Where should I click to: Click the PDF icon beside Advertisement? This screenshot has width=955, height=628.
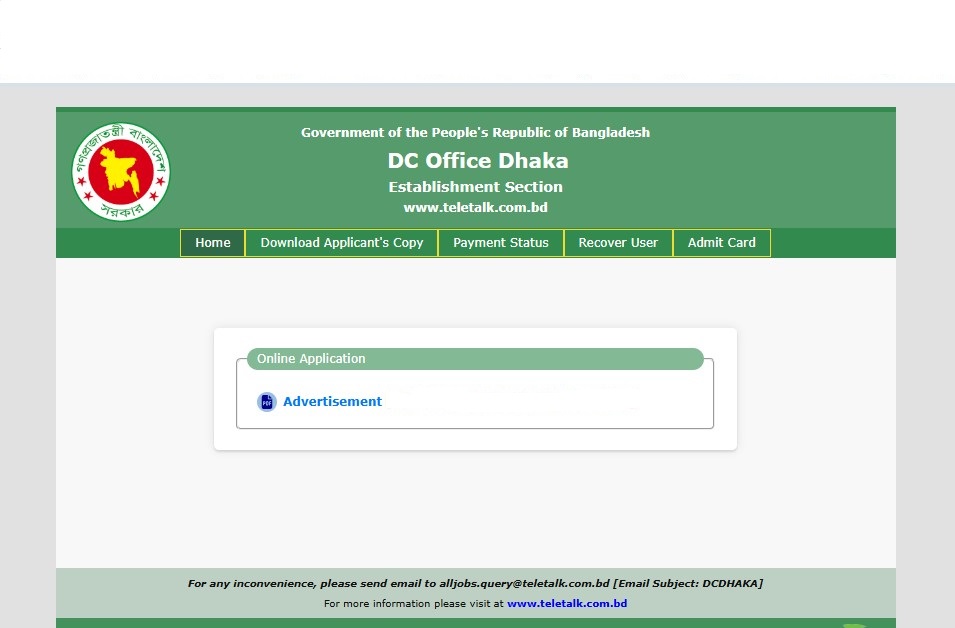click(x=266, y=402)
